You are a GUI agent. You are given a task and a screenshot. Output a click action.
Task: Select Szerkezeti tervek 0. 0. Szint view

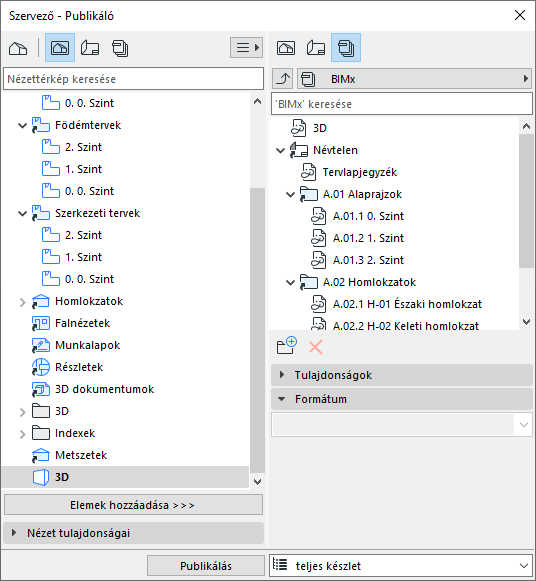pos(89,279)
